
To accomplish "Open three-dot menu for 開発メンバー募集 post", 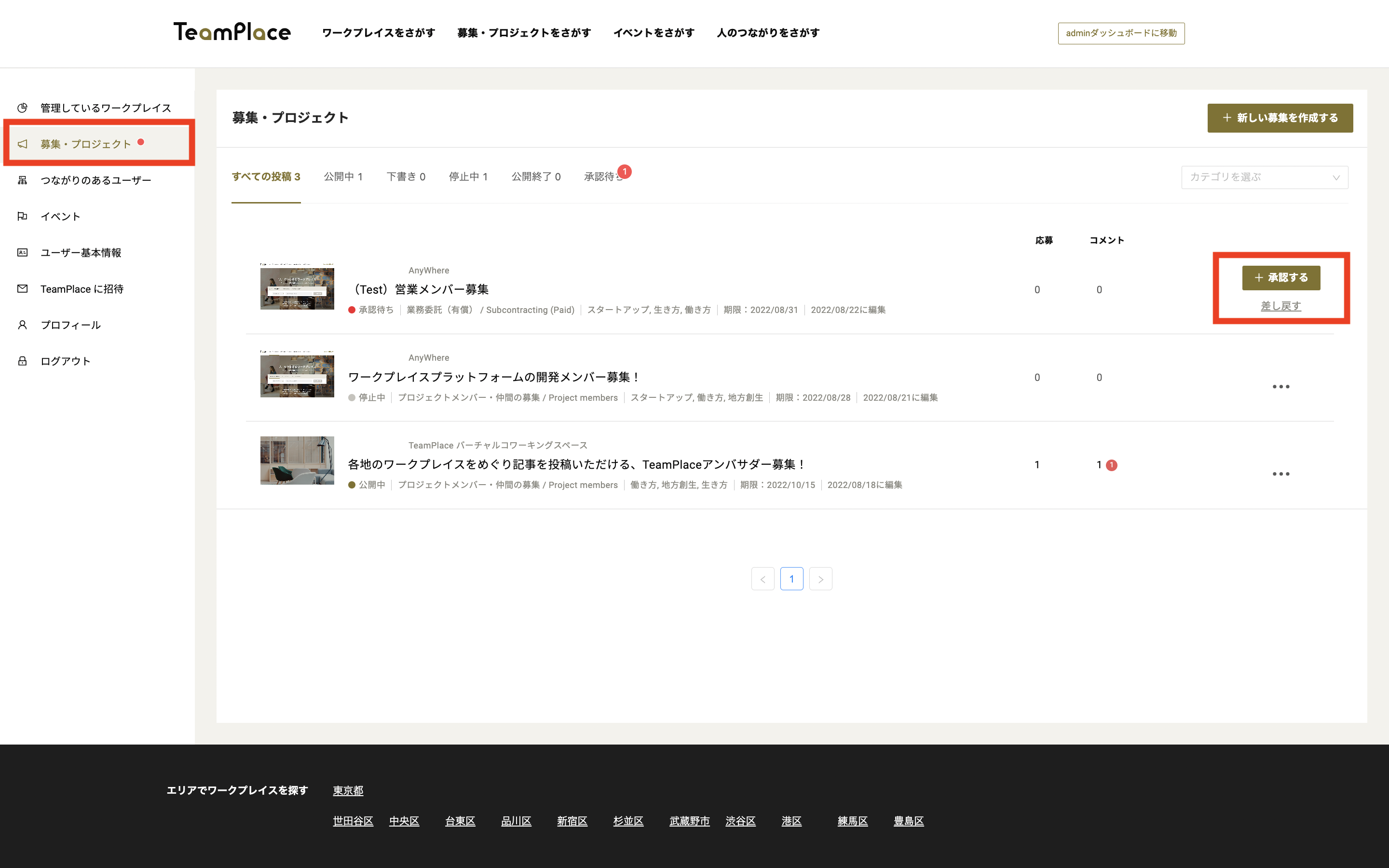I will (1280, 387).
